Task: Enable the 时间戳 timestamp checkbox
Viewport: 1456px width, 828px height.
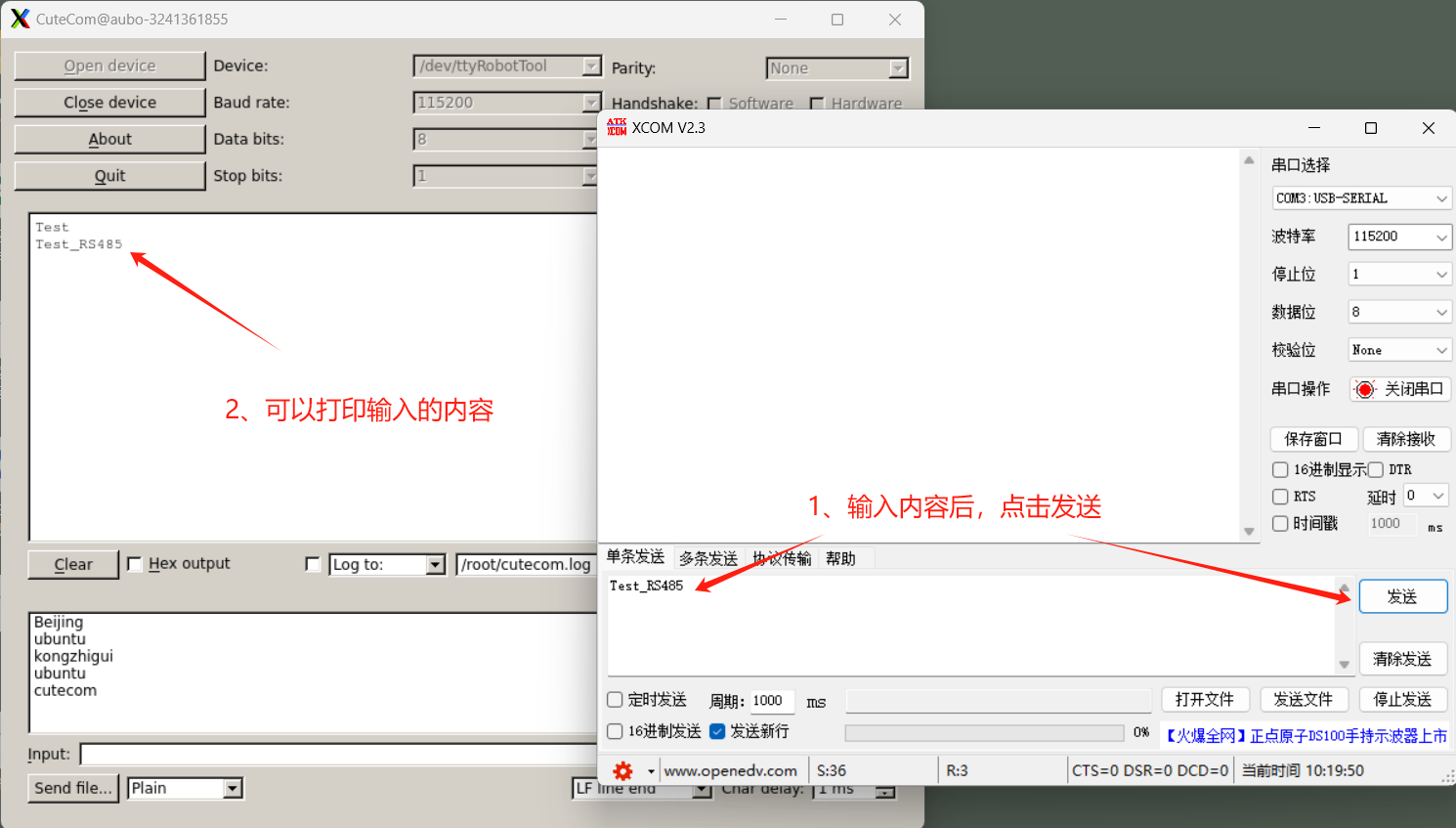Action: [x=1280, y=524]
